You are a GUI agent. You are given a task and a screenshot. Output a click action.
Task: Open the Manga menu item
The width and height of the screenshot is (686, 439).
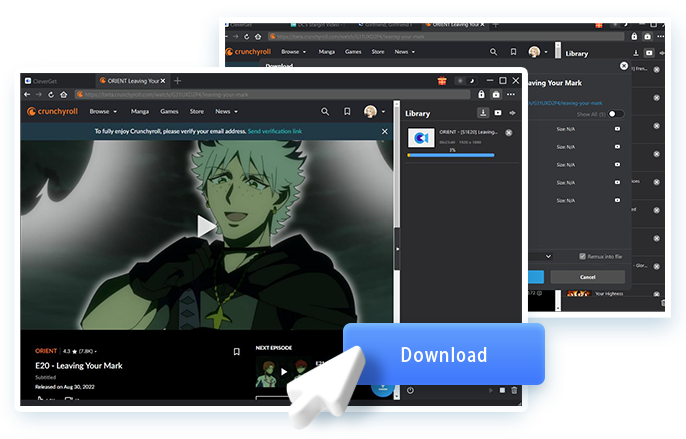click(140, 112)
